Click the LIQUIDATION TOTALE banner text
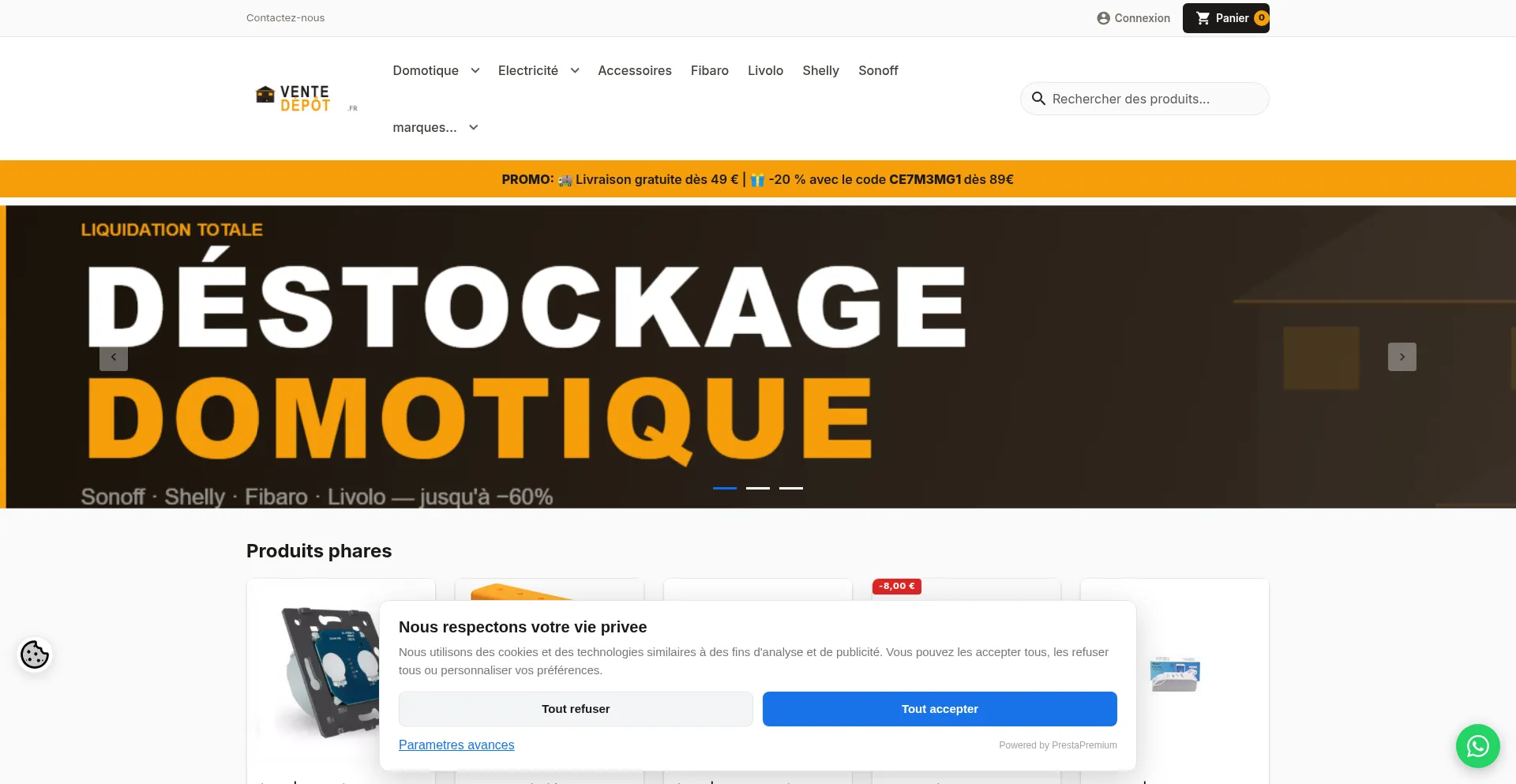 pos(171,230)
